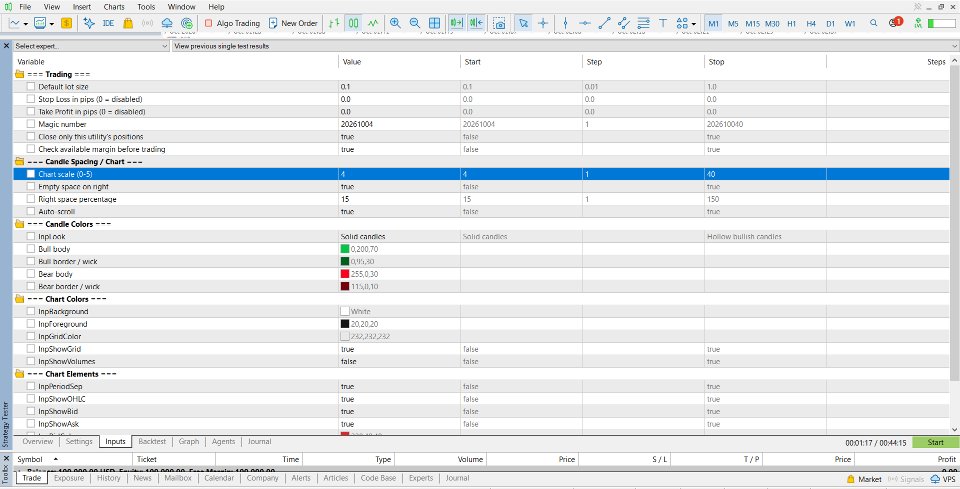Switch to the Settings tab
Screen dimensions: 960x489
79,441
